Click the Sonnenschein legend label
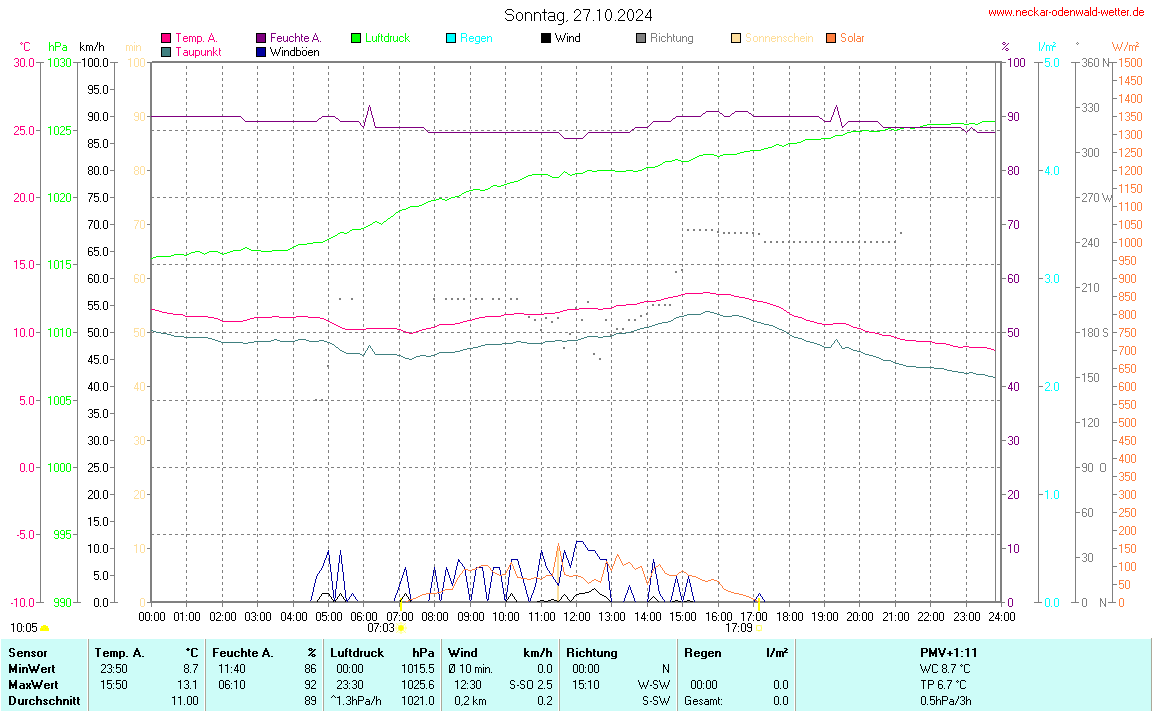 779,38
